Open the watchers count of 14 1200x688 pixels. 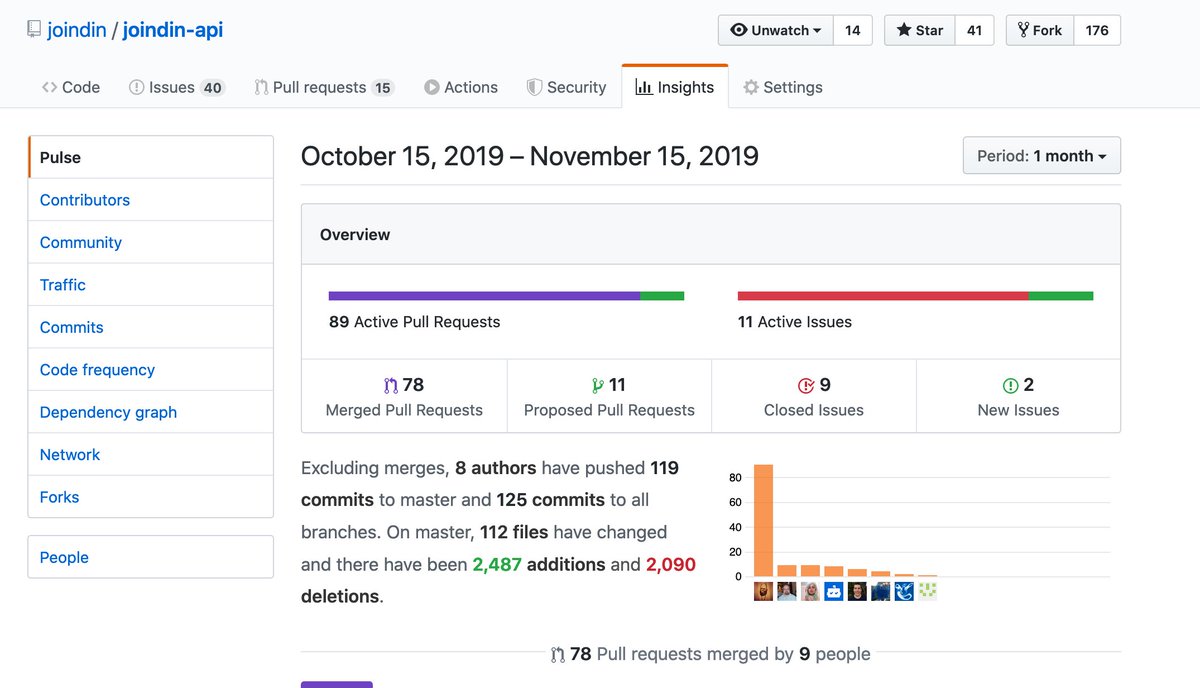click(x=853, y=30)
